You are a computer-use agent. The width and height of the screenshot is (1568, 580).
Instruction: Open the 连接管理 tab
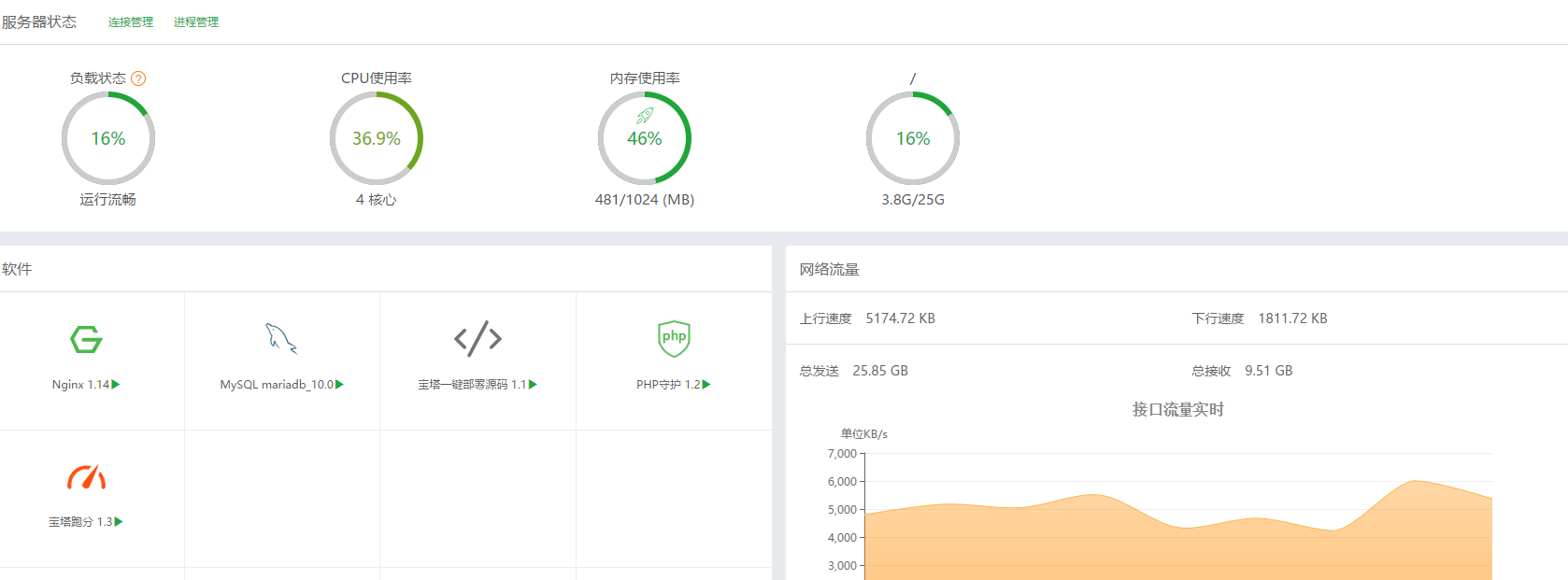[x=131, y=22]
